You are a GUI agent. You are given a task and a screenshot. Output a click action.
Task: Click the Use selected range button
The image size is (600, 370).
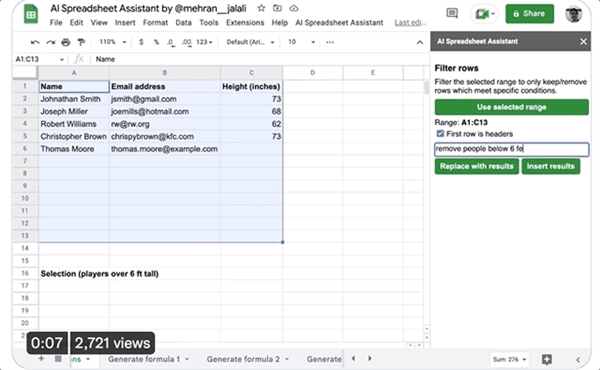point(512,107)
